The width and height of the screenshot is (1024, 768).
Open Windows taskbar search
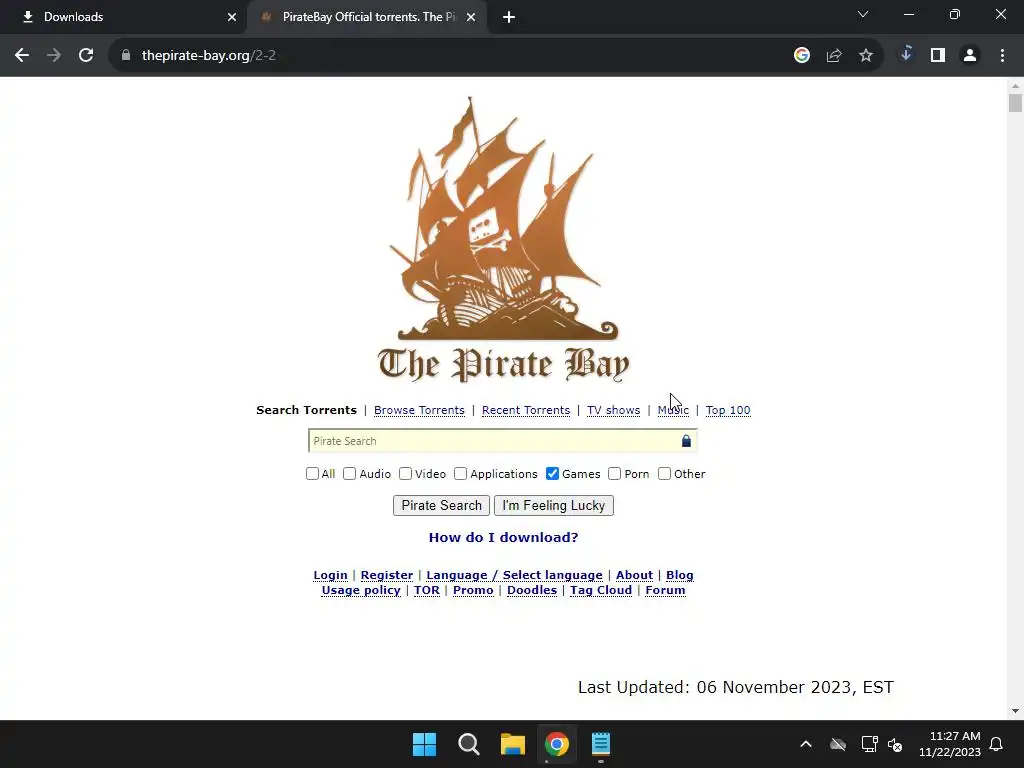tap(469, 744)
